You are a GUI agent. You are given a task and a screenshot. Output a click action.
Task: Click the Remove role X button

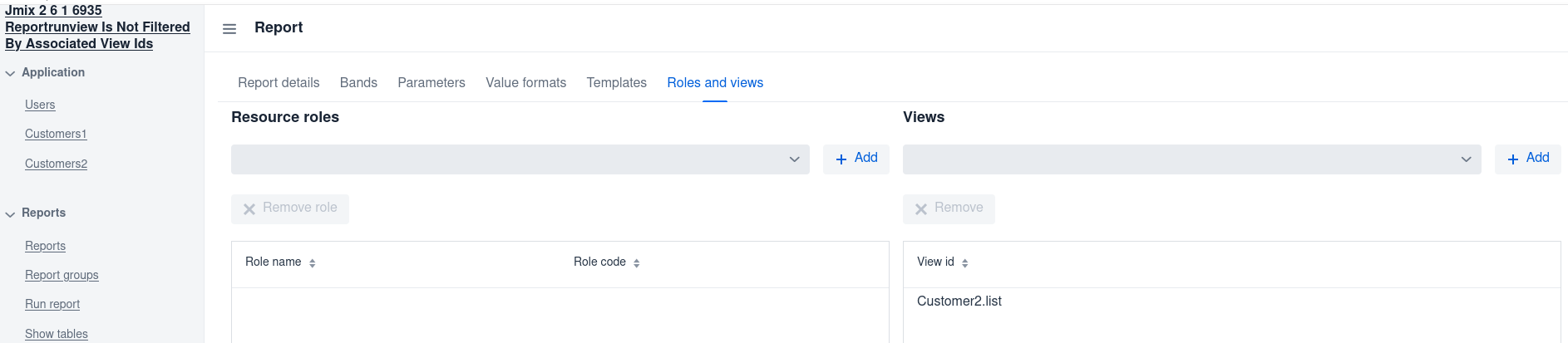(x=290, y=208)
